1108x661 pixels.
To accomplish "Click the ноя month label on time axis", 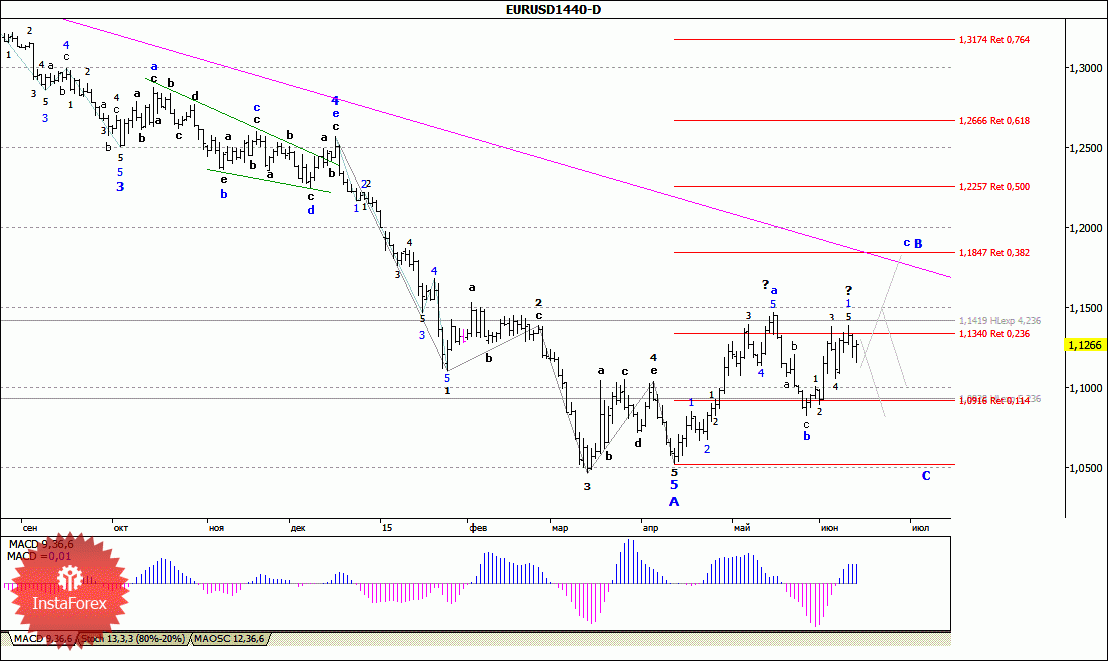I will click(x=216, y=528).
